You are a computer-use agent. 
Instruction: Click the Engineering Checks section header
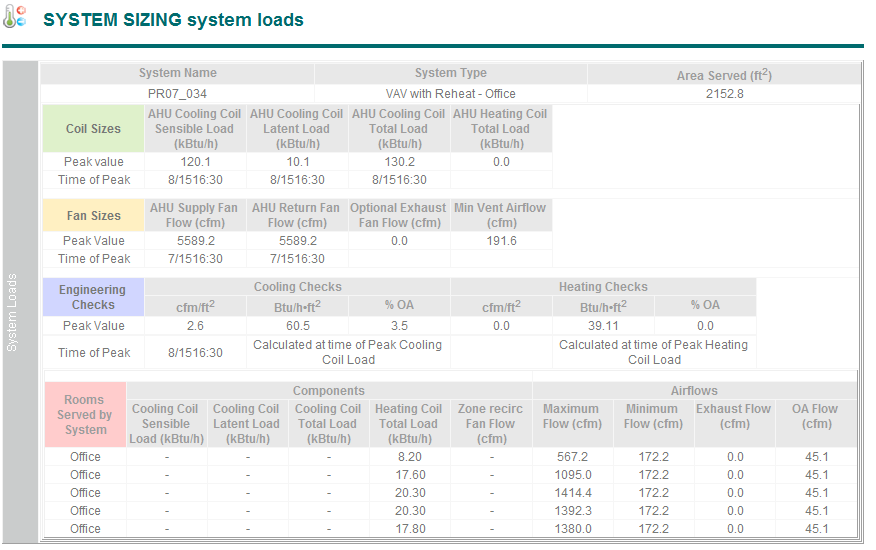(x=93, y=297)
